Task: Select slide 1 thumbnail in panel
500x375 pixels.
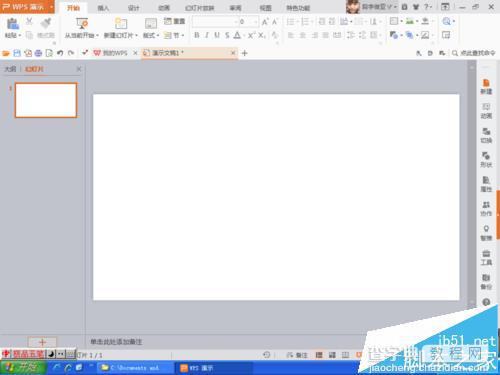Action: [46, 100]
